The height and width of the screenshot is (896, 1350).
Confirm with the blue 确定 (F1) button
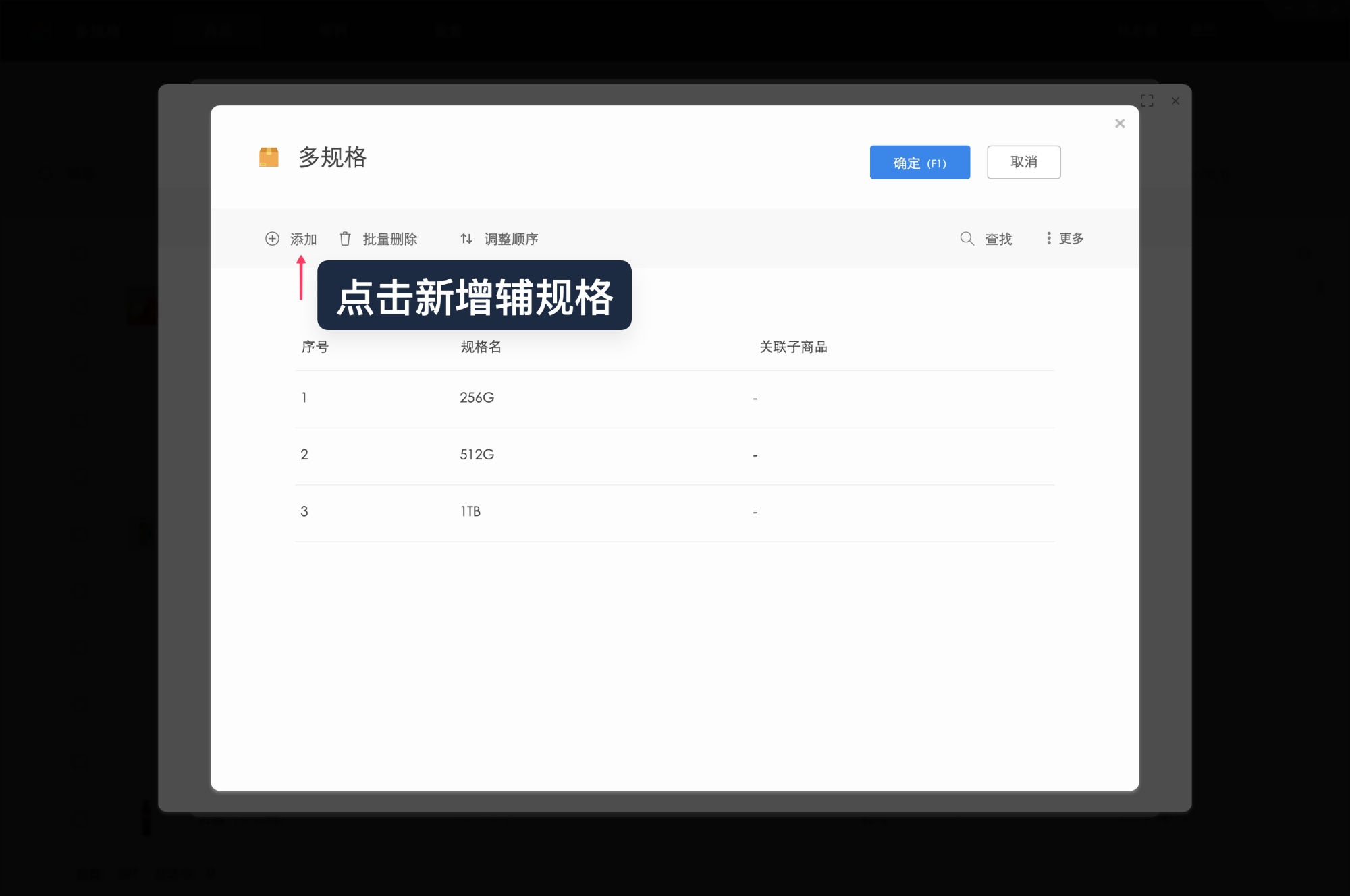(920, 162)
